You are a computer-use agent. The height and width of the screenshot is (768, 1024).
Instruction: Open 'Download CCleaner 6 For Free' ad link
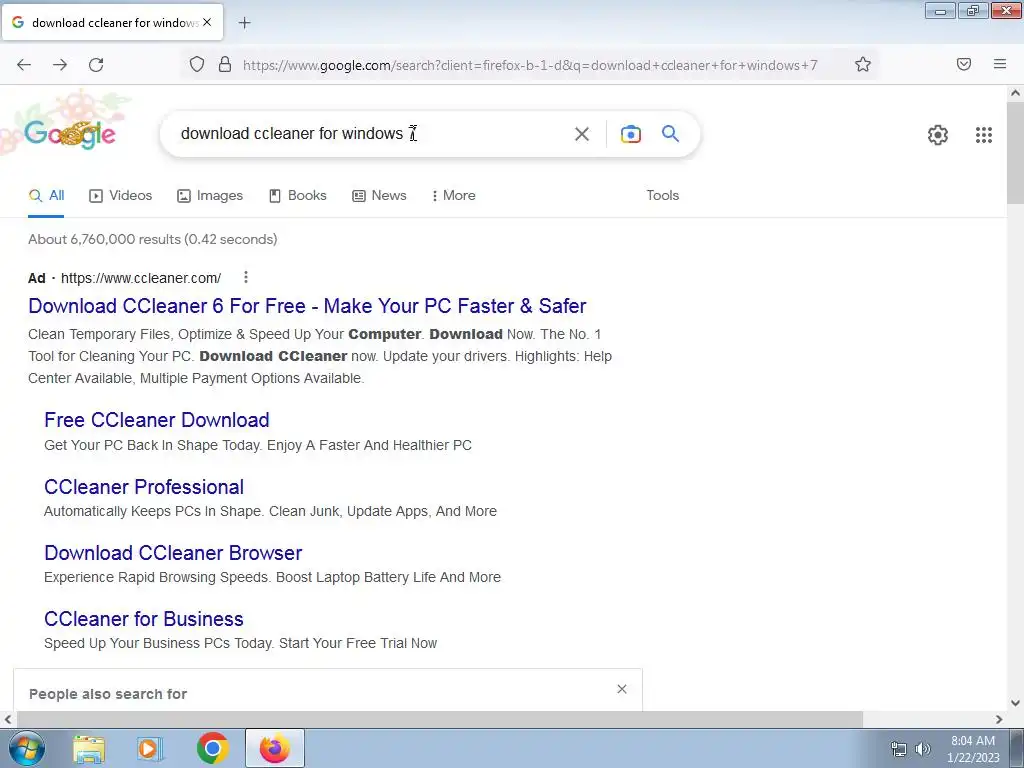pos(307,306)
